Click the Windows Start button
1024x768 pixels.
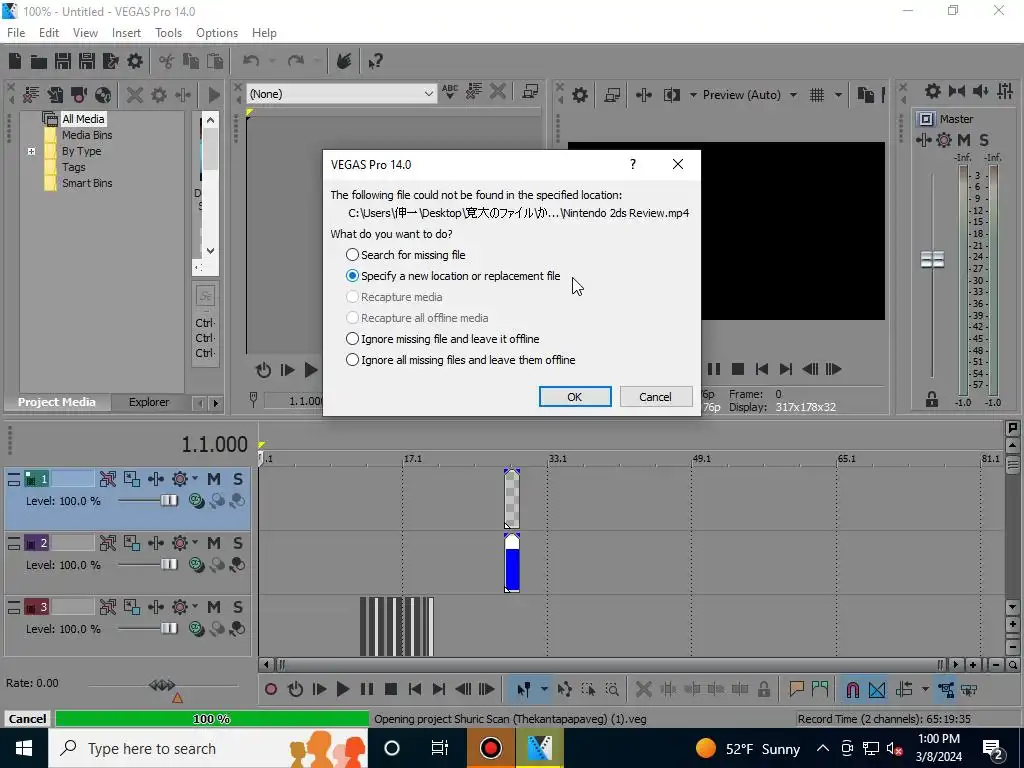tap(24, 748)
